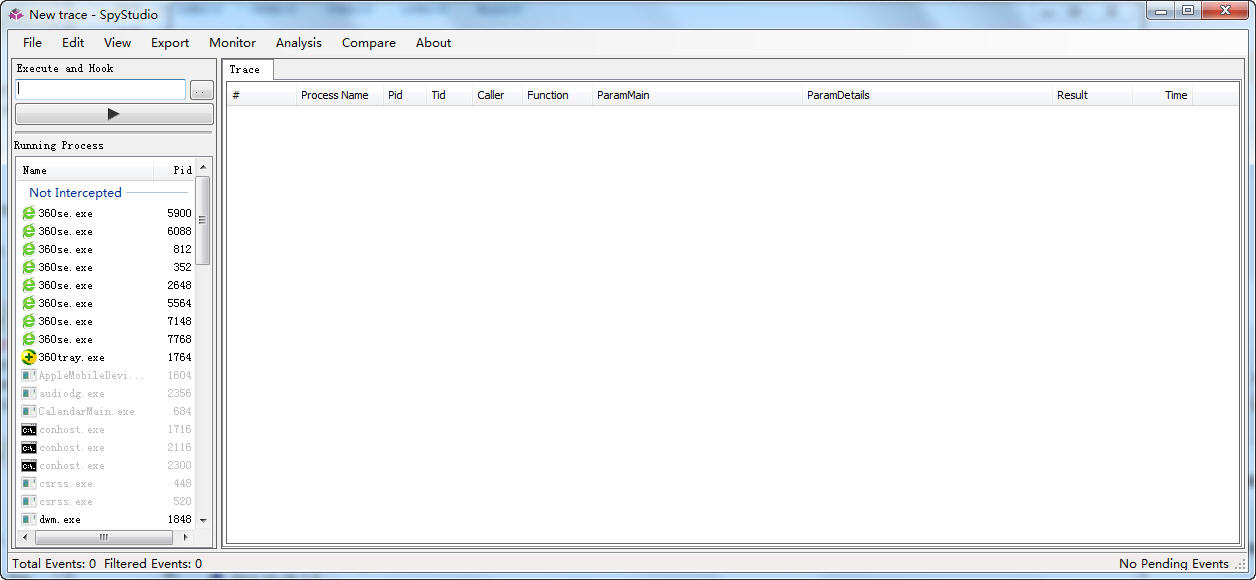This screenshot has width=1256, height=580.
Task: Click the ParamMain column header
Action: (698, 95)
